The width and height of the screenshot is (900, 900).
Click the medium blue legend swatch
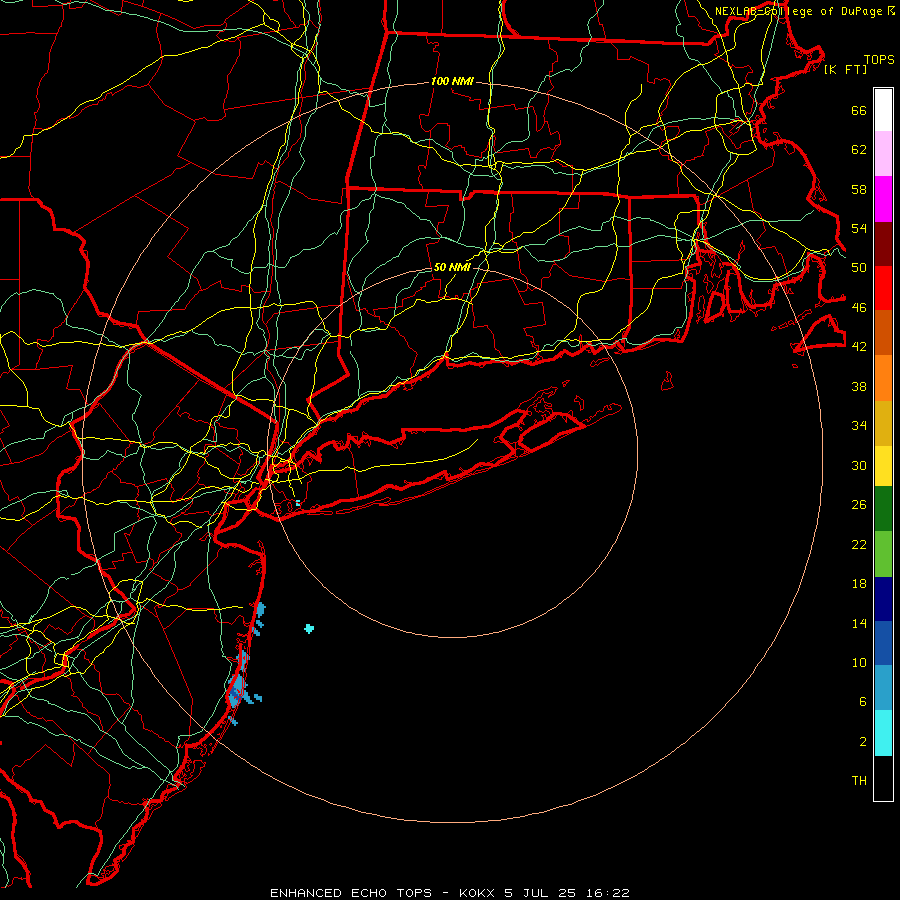(x=883, y=643)
